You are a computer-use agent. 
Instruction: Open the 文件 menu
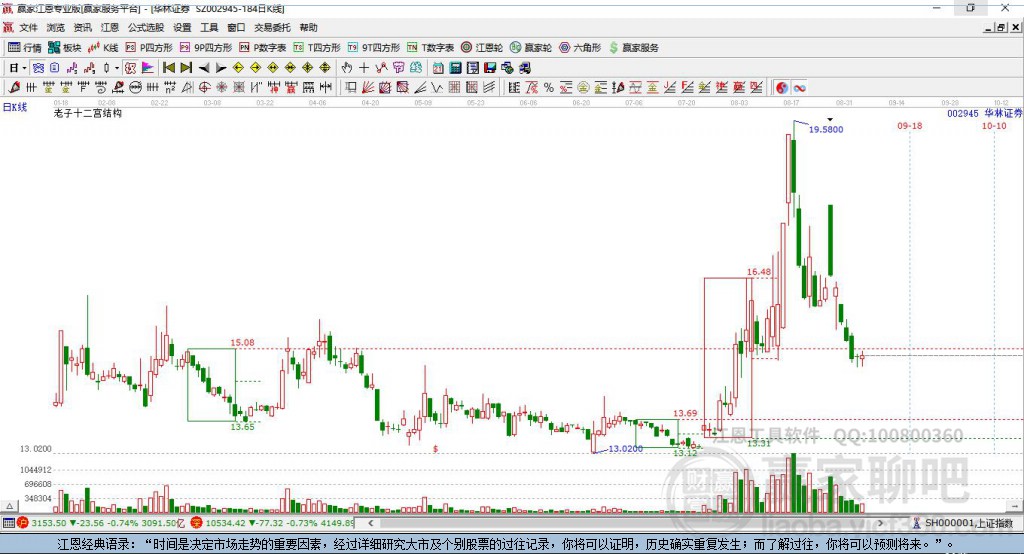tap(29, 27)
